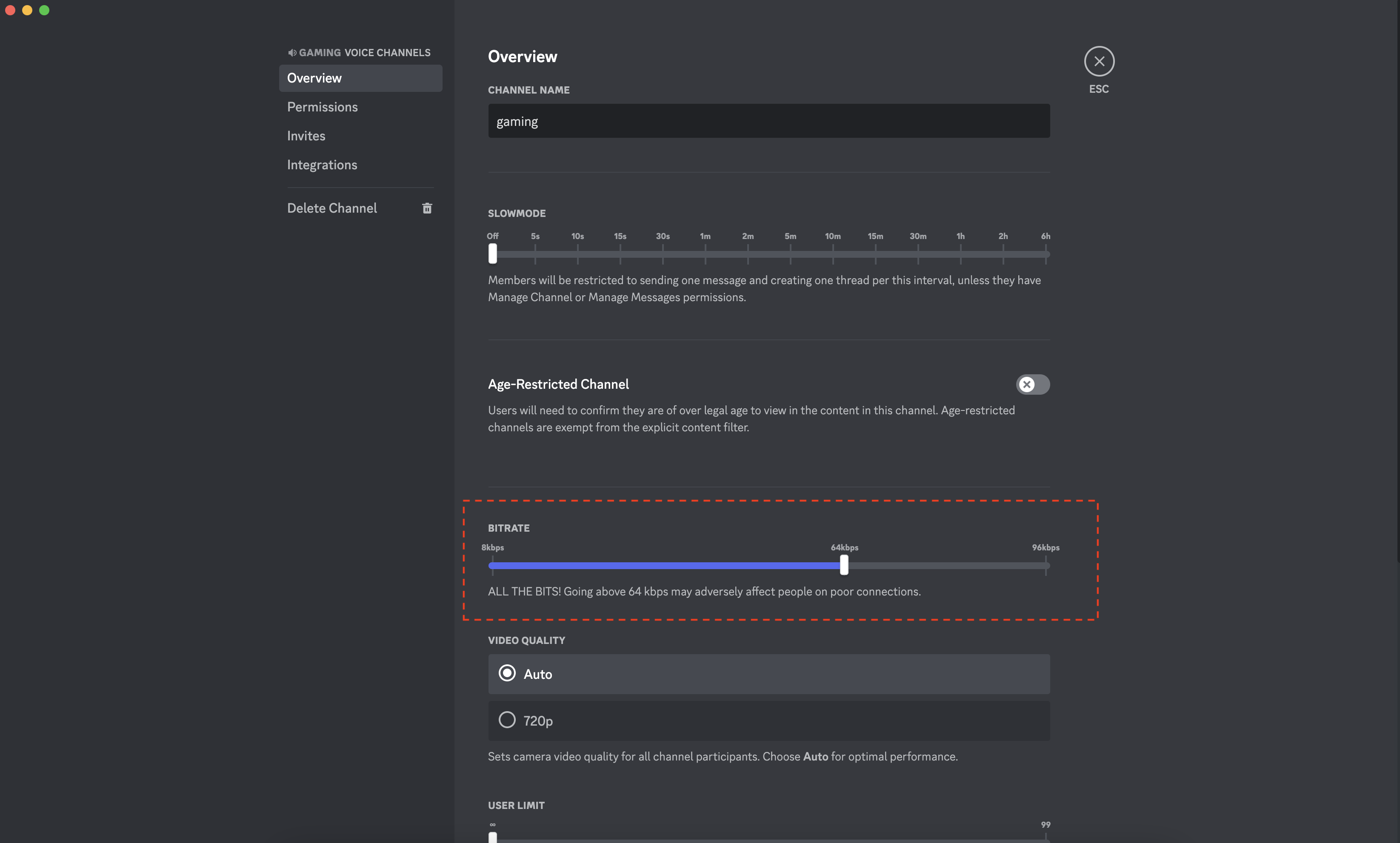Screen dimensions: 1400x843
Task: Click the green fullscreen traffic light button
Action: coord(44,10)
